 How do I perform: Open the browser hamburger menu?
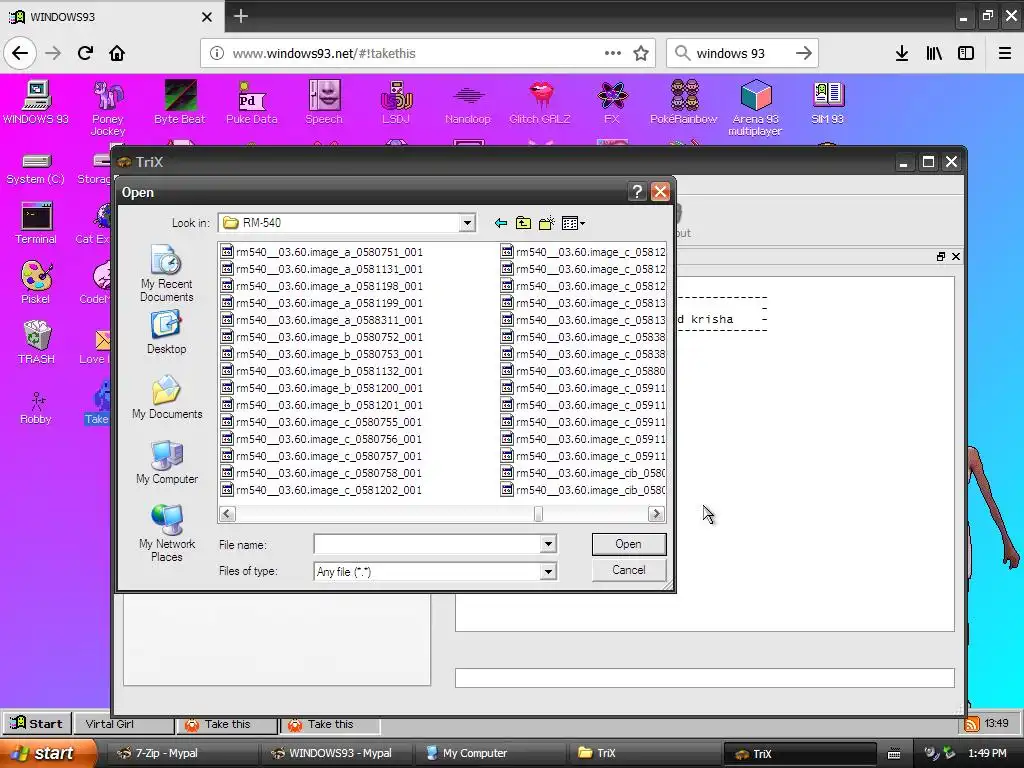pyautogui.click(x=1004, y=53)
